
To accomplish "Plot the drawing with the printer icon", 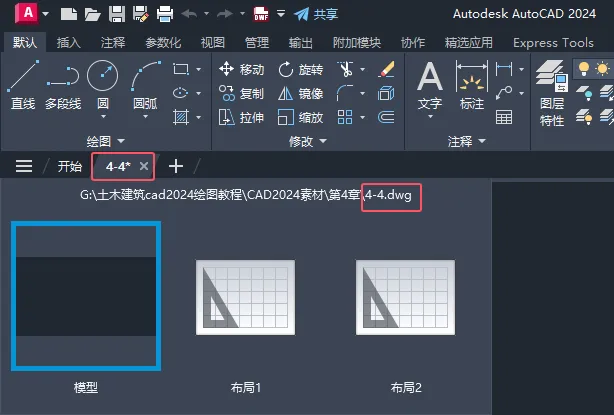I will point(165,14).
